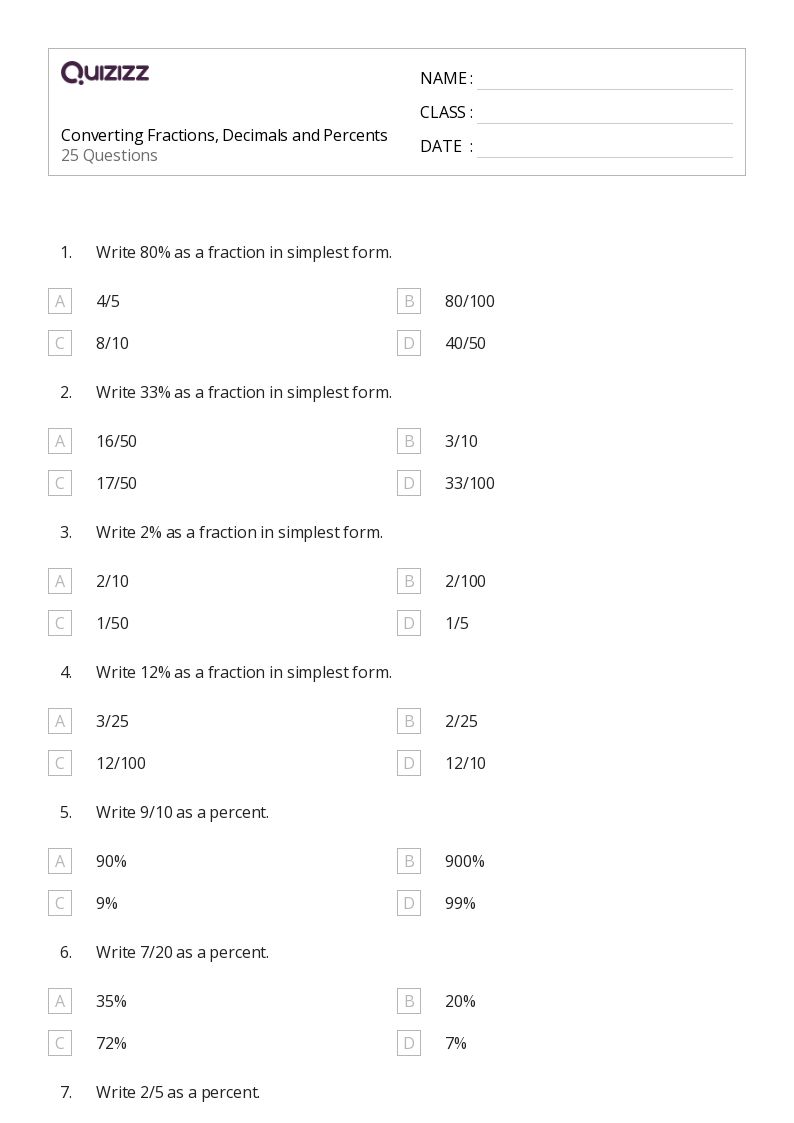Click question 6 text about 7/20

[x=183, y=952]
